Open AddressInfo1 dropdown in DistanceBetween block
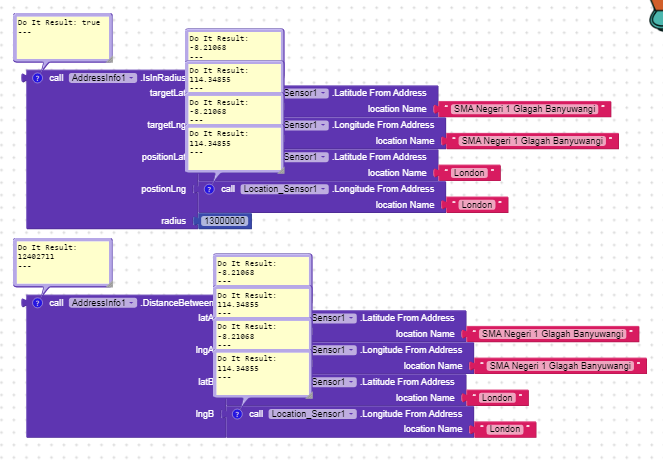This screenshot has width=663, height=465. [x=103, y=303]
